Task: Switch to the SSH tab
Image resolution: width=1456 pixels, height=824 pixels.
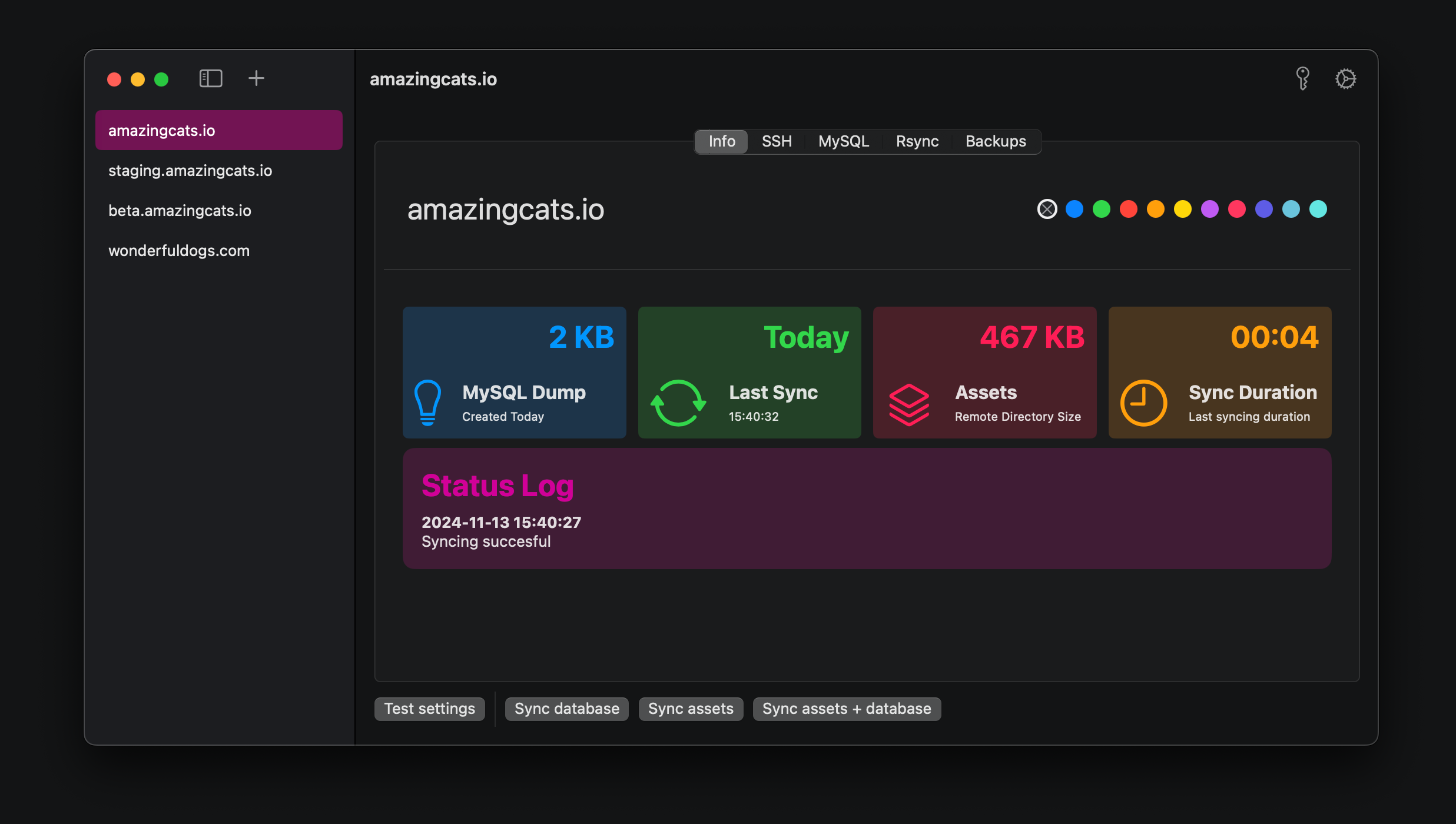Action: (777, 141)
